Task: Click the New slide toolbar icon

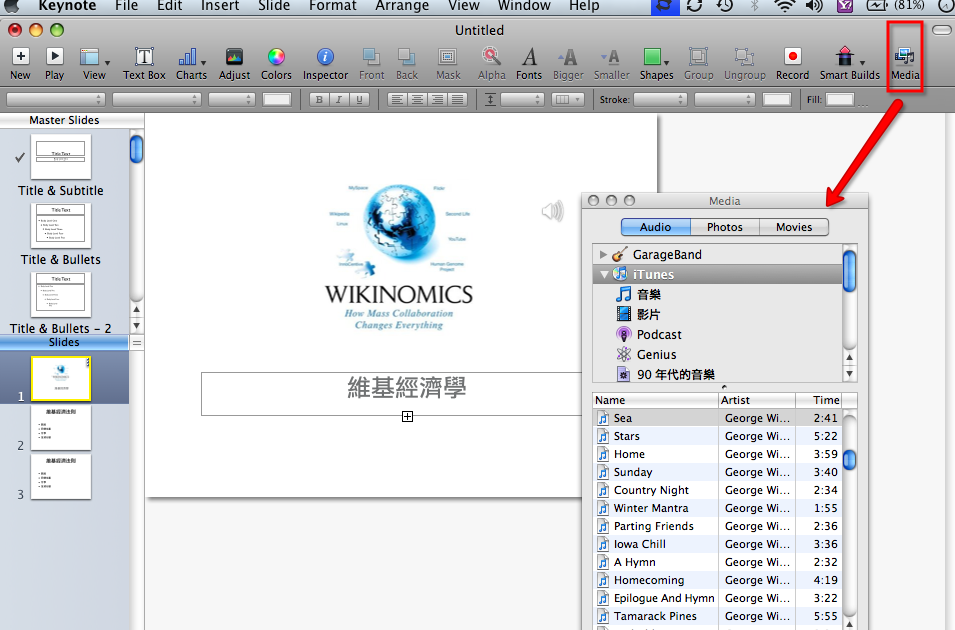Action: (21, 63)
